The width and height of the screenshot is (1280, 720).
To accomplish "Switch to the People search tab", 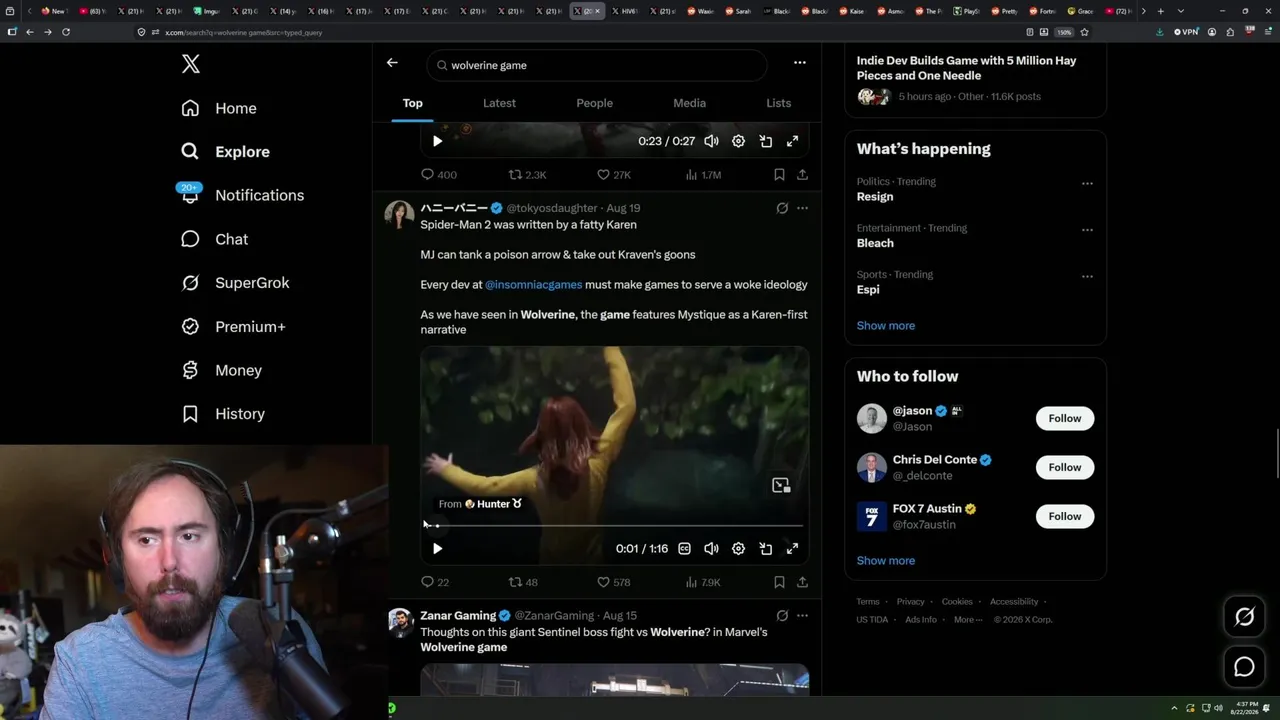I will click(x=594, y=103).
